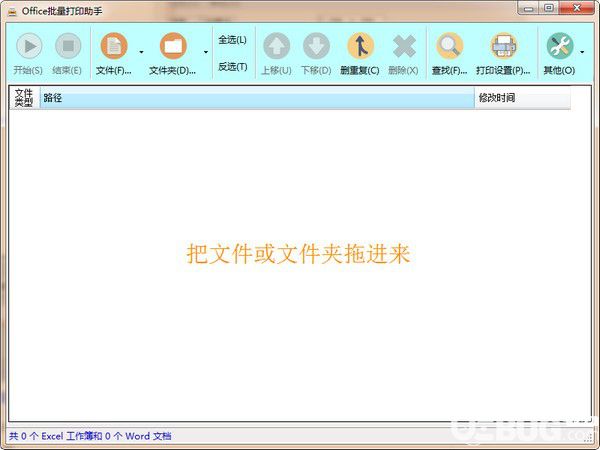Delete item with the 删除(X) icon
The height and width of the screenshot is (450, 600).
pos(404,46)
